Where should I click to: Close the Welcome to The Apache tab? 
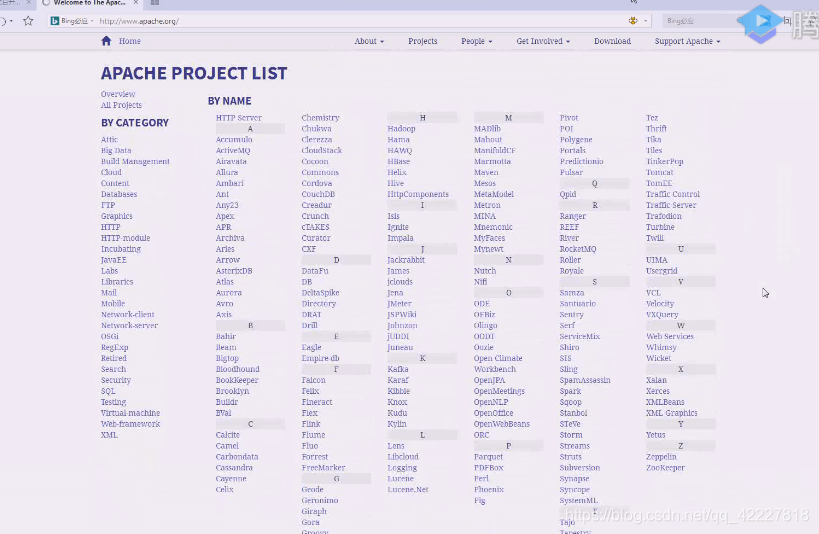pos(136,3)
